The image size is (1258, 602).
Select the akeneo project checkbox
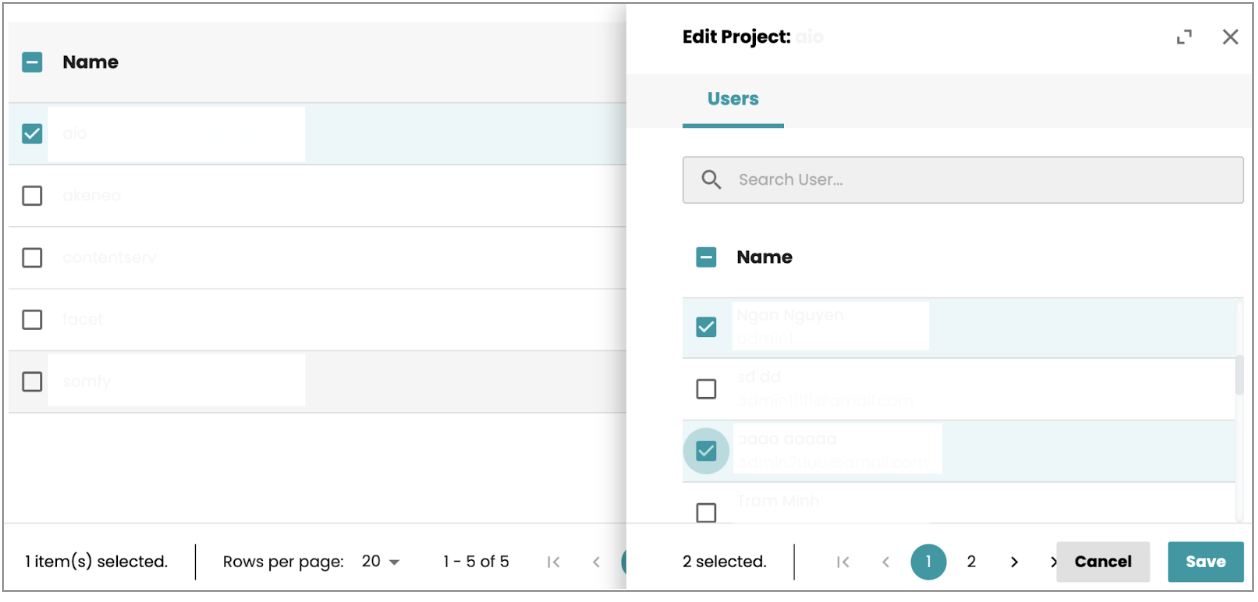click(x=31, y=194)
